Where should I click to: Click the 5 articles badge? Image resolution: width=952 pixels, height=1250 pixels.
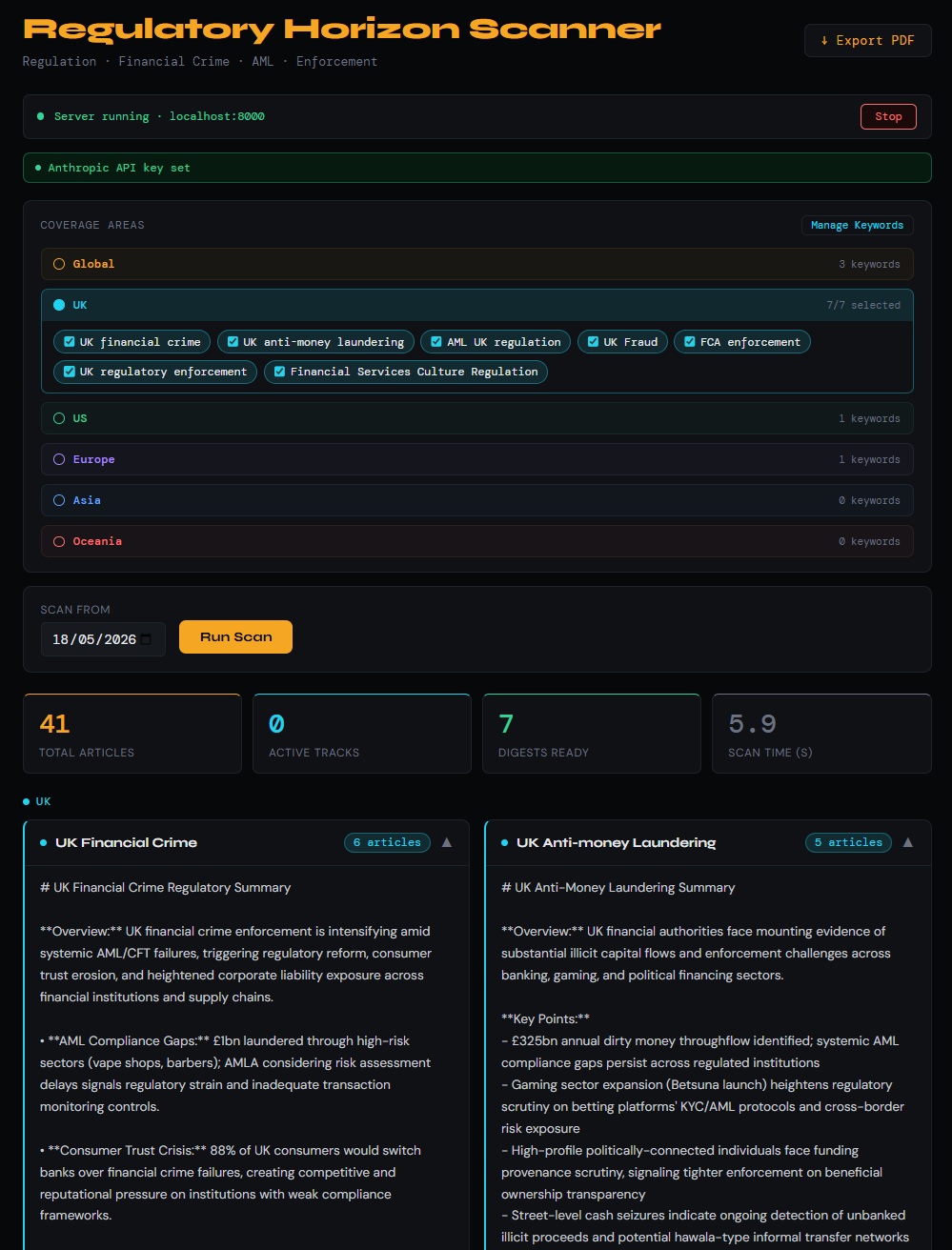(x=848, y=842)
